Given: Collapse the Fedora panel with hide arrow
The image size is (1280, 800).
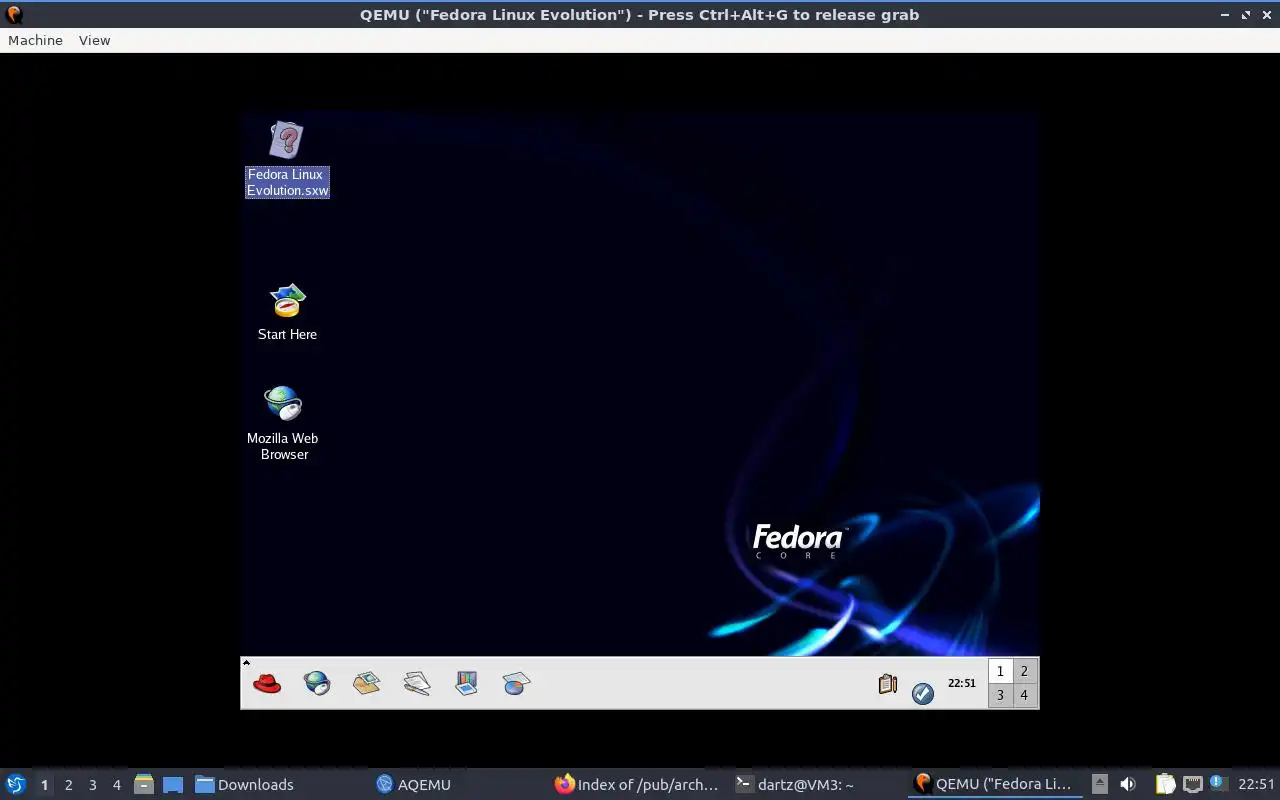Looking at the screenshot, I should point(246,662).
